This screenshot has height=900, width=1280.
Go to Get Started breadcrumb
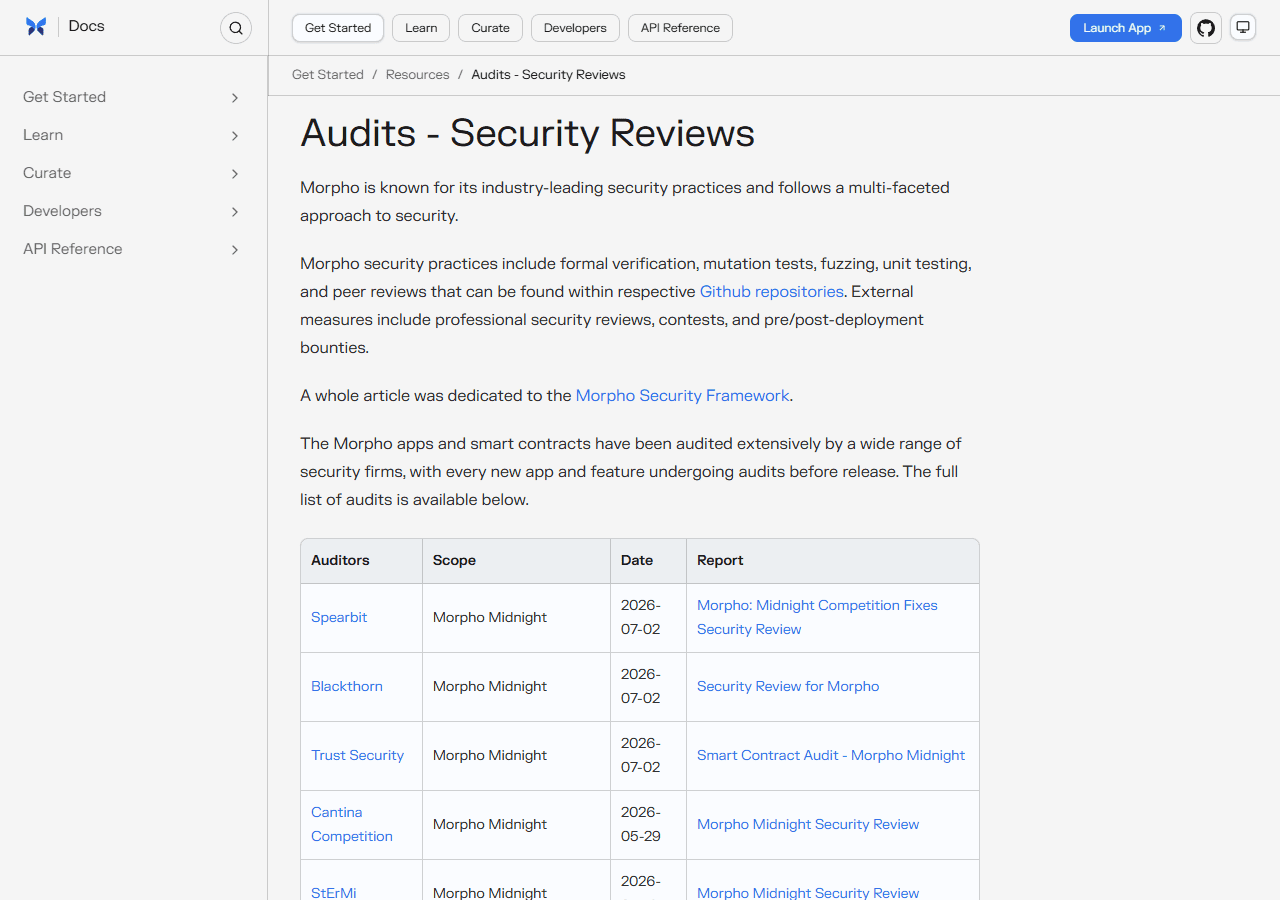pyautogui.click(x=328, y=75)
